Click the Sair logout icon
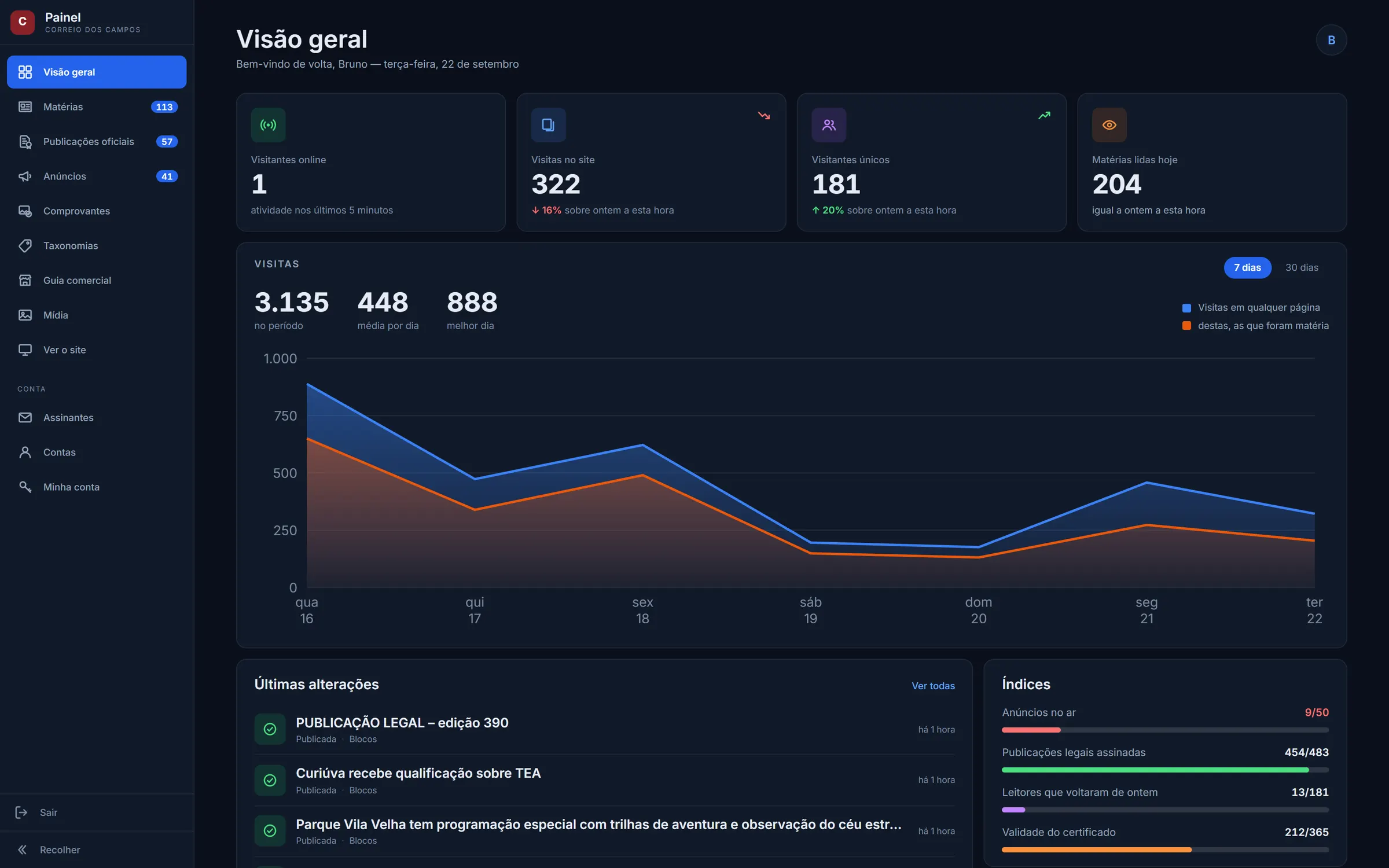The height and width of the screenshot is (868, 1389). tap(21, 812)
